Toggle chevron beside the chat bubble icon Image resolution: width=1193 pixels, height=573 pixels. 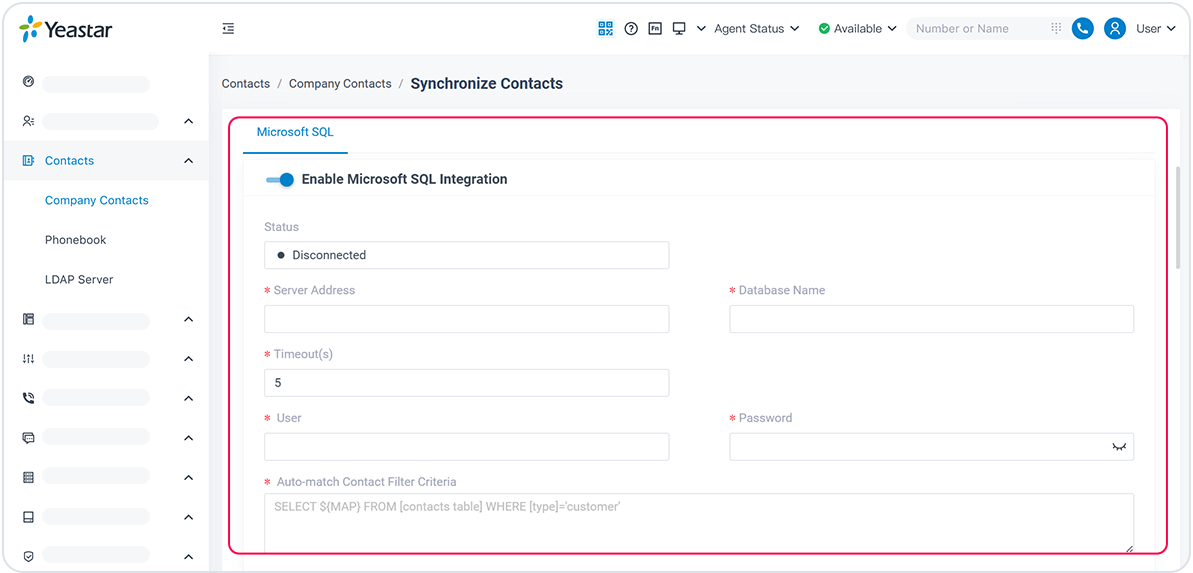pos(189,438)
